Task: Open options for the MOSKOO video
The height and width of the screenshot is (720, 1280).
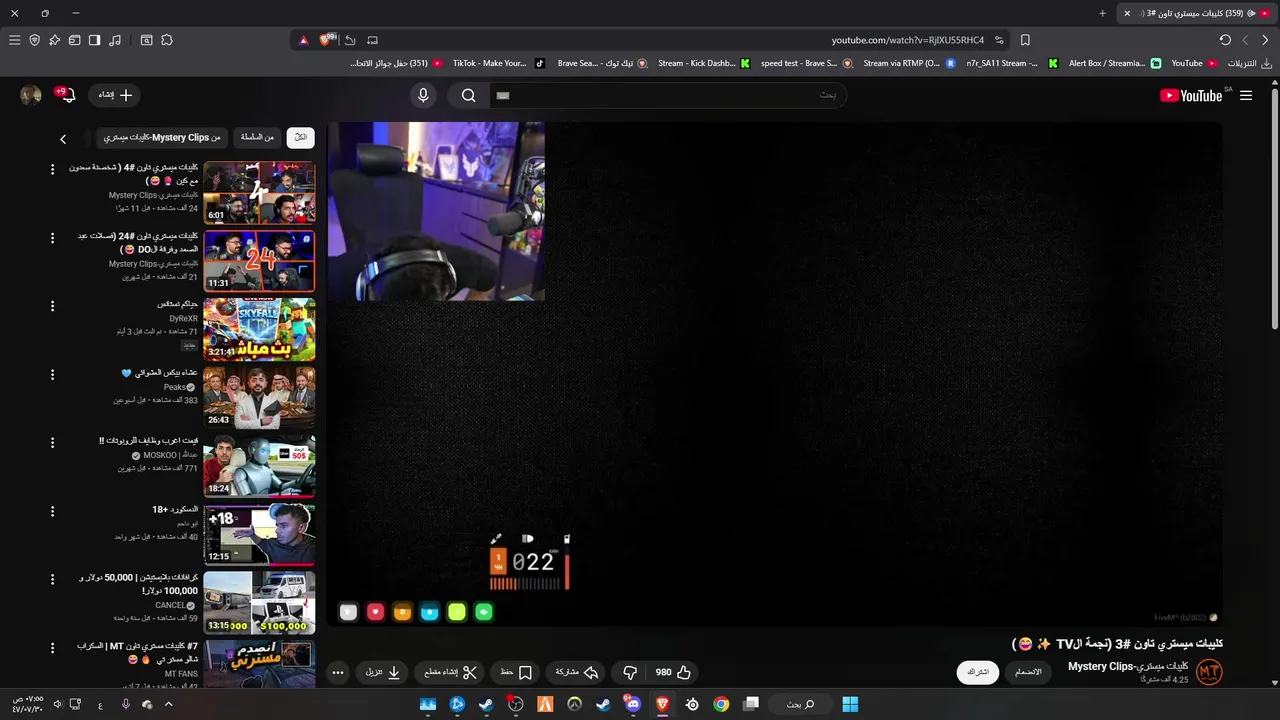Action: coord(53,442)
